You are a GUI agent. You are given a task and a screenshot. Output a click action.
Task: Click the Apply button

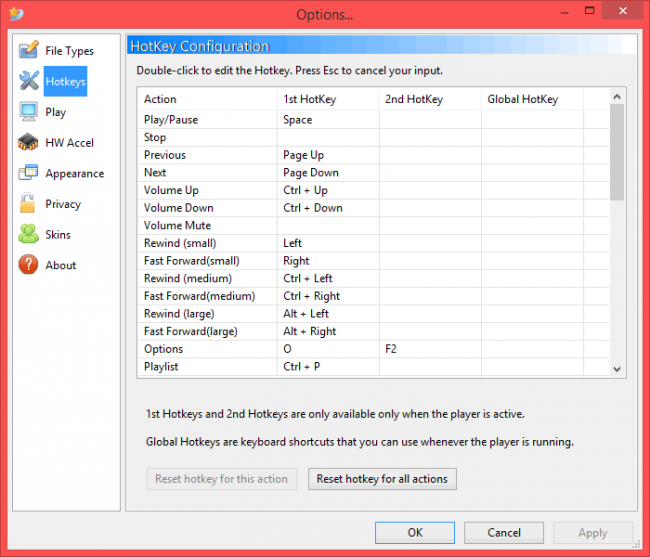[x=593, y=533]
